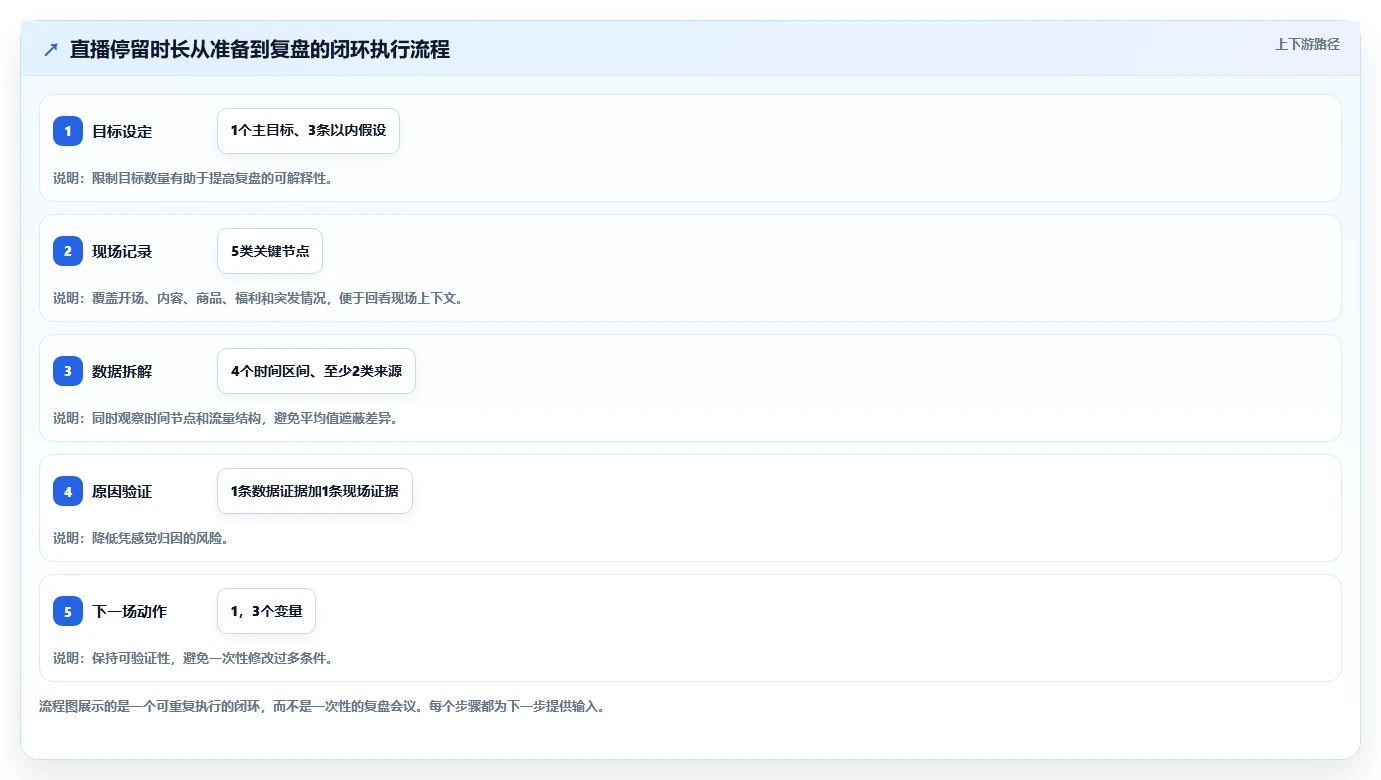
Task: Click step number 3 badge
Action: click(68, 371)
